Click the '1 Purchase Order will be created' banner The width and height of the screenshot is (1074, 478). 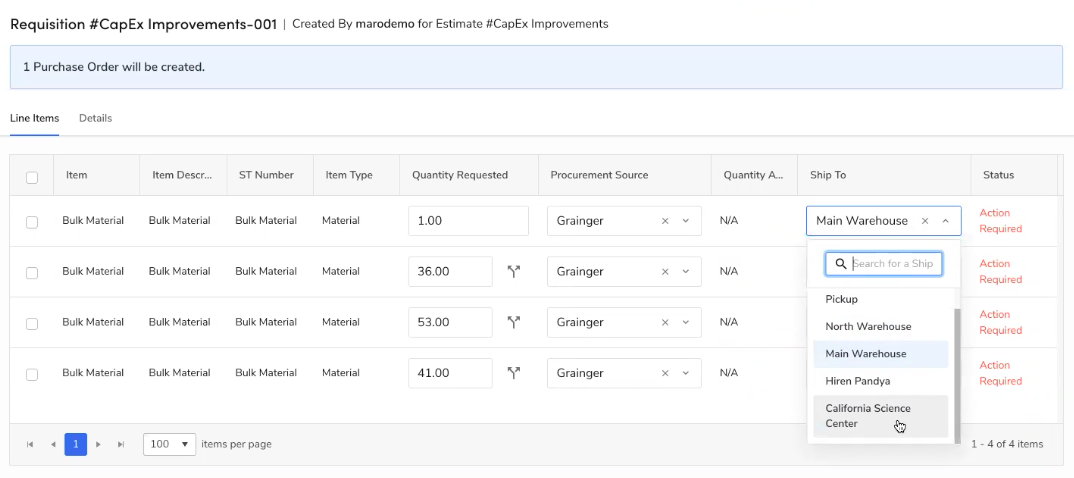536,67
